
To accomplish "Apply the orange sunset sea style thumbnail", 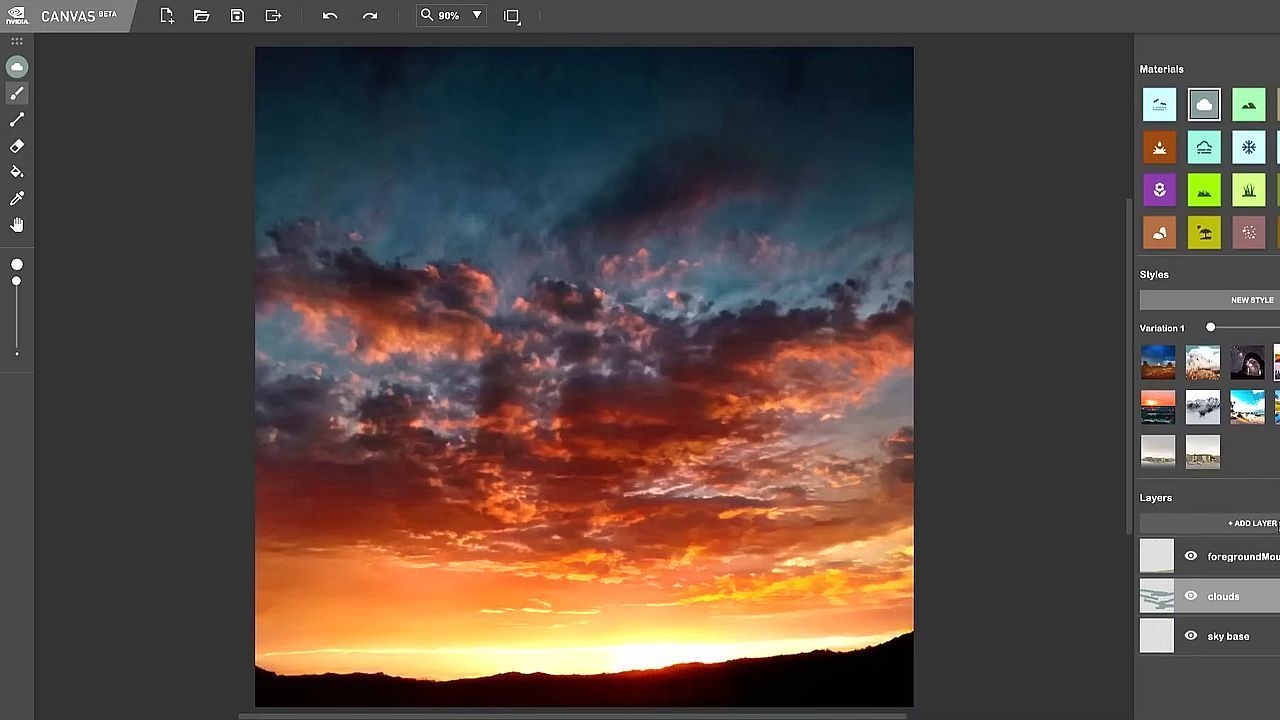I will tap(1158, 407).
